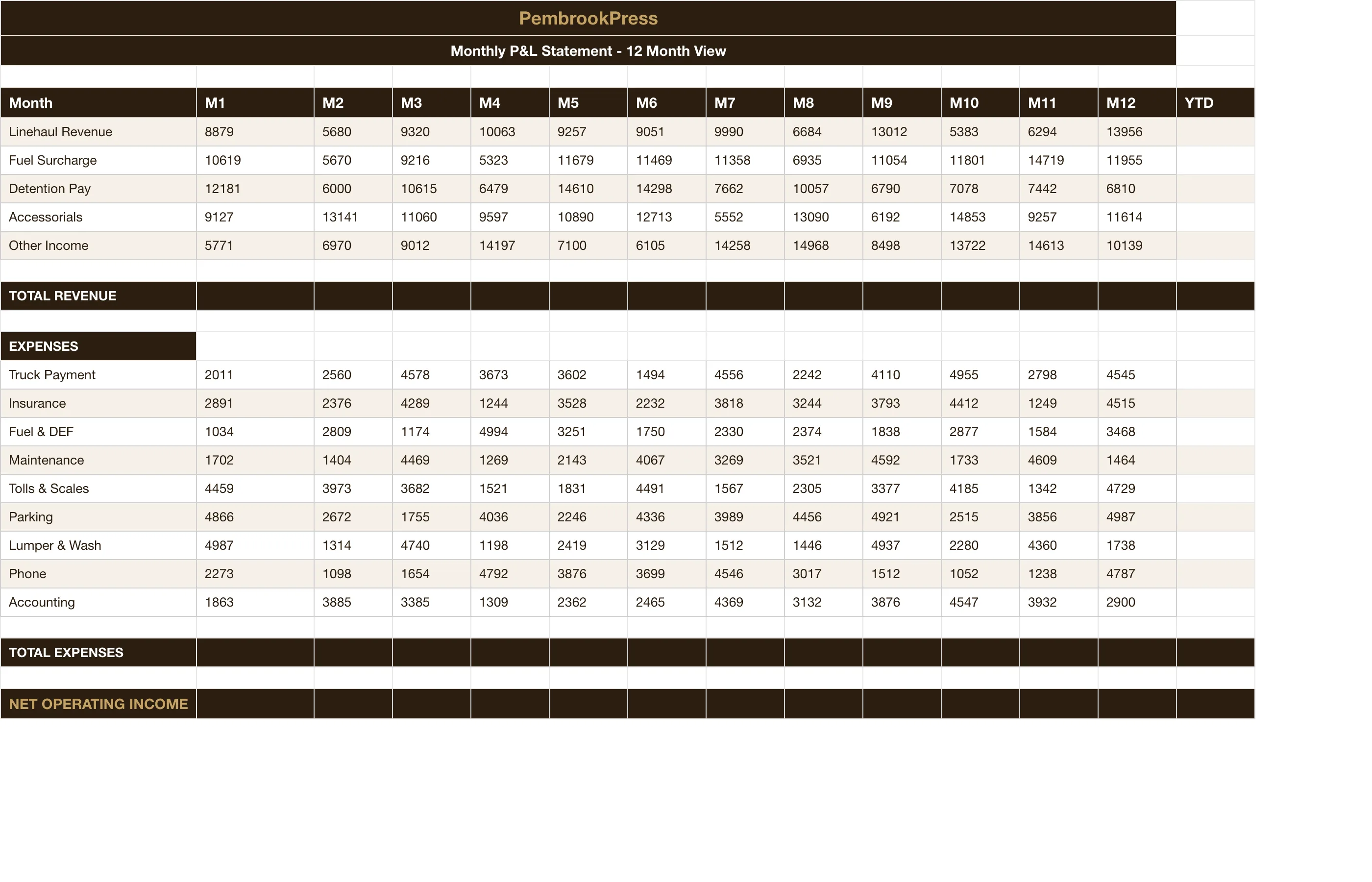Select the Other Income row label

tap(98, 245)
